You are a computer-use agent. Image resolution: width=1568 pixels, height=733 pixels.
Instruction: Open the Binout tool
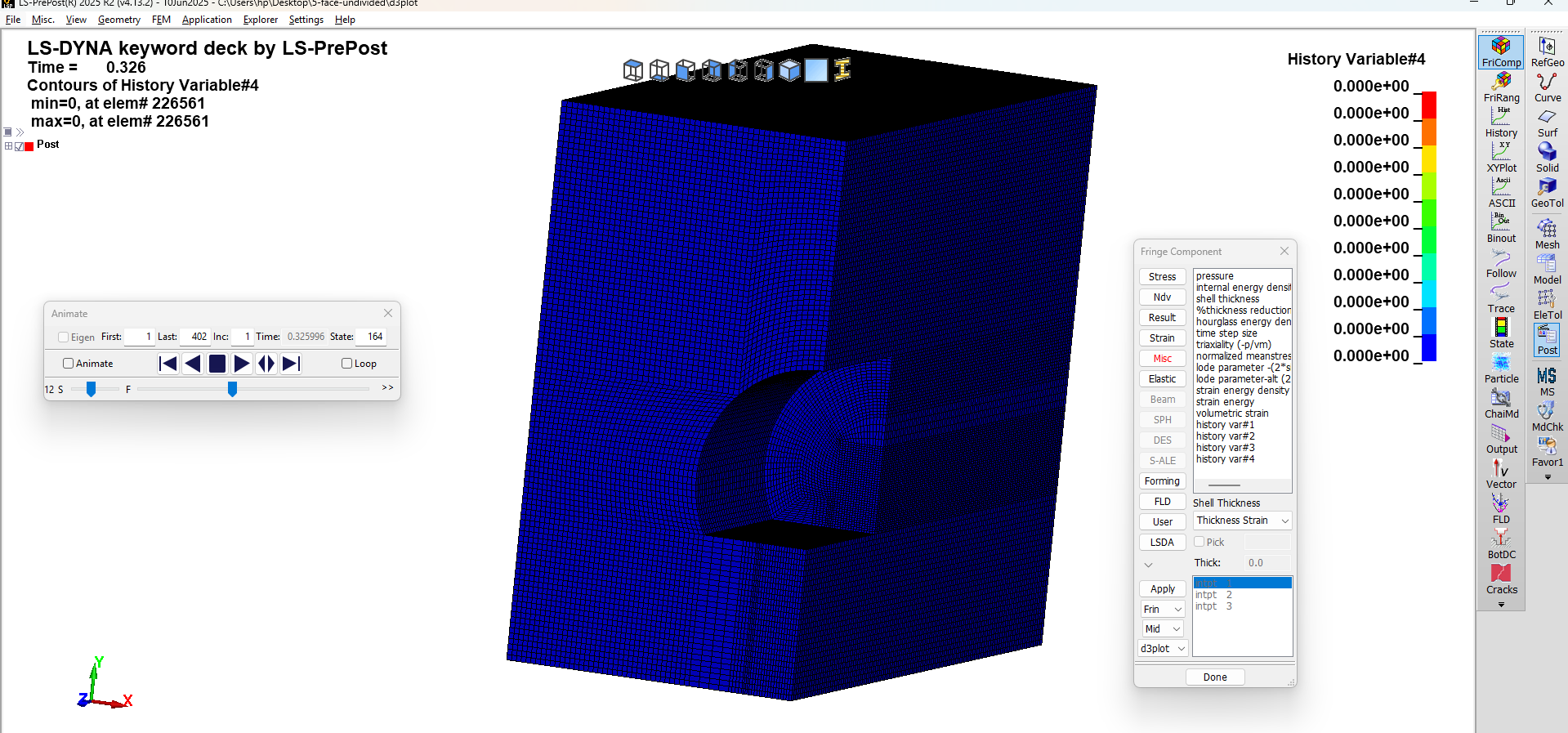[1501, 227]
